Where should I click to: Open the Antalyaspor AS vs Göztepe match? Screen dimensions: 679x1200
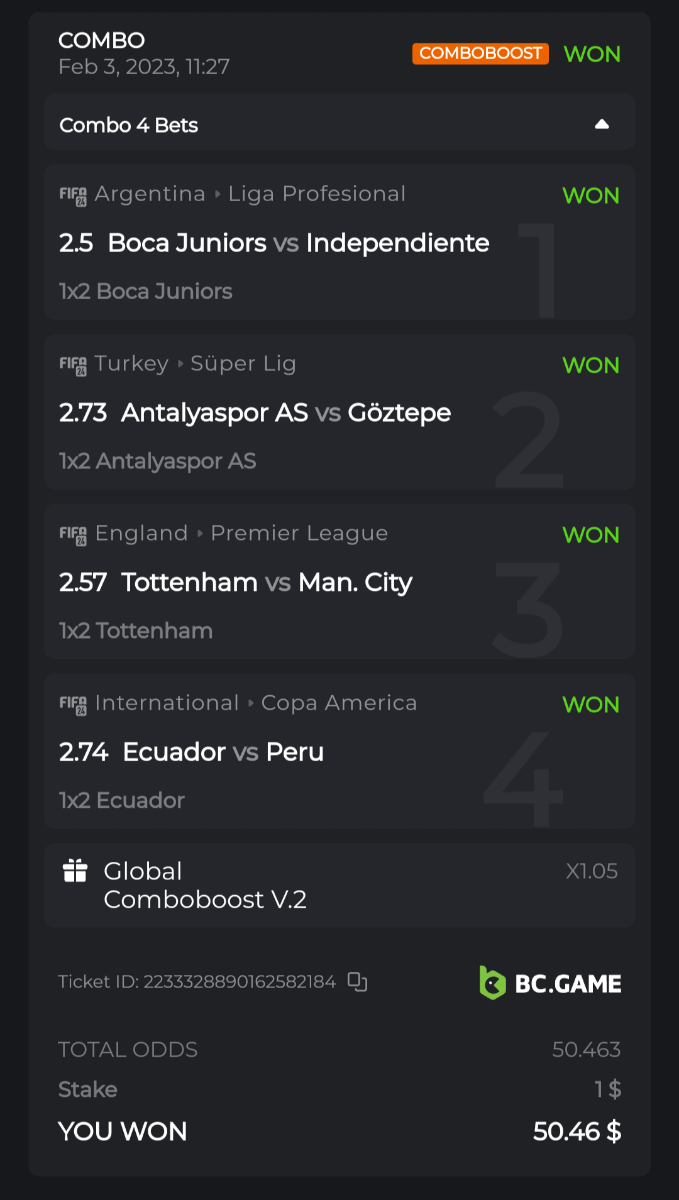pyautogui.click(x=285, y=413)
